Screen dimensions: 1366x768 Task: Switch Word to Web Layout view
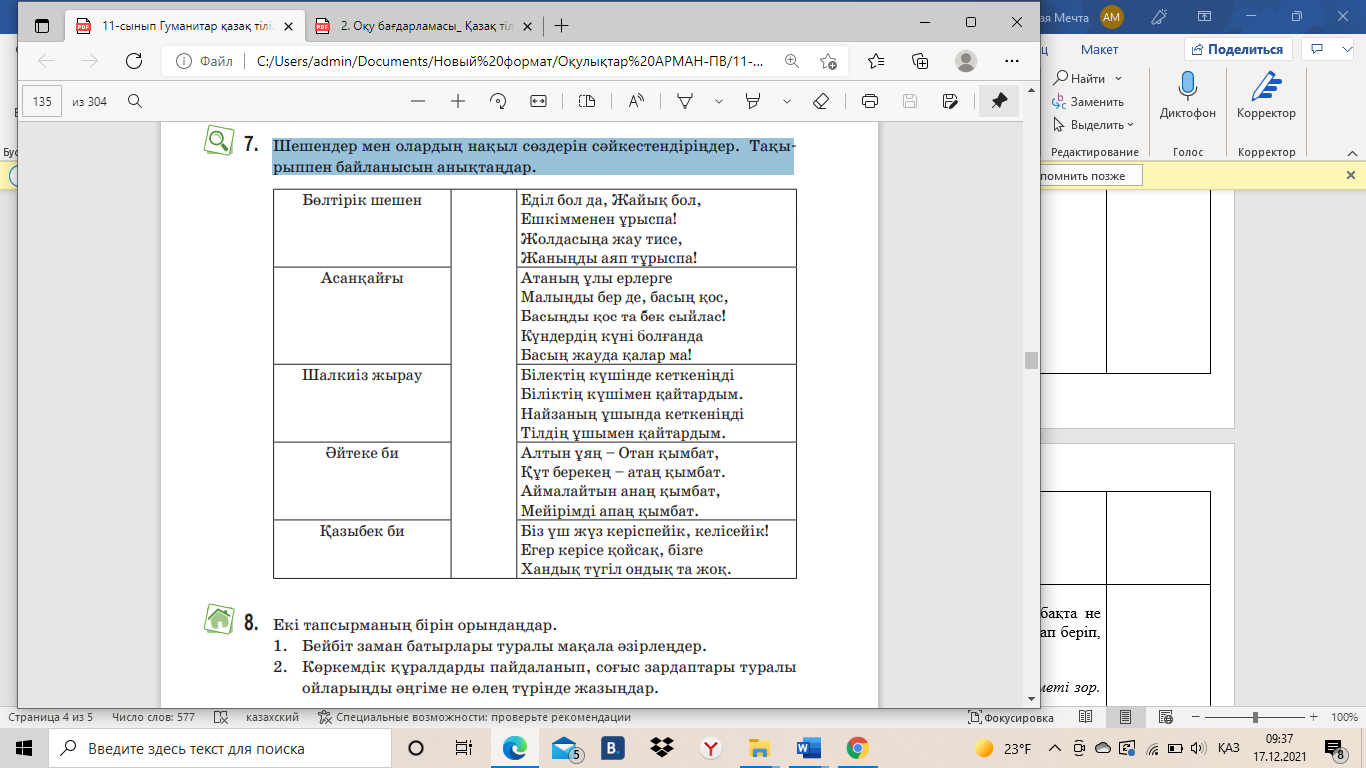[1165, 718]
